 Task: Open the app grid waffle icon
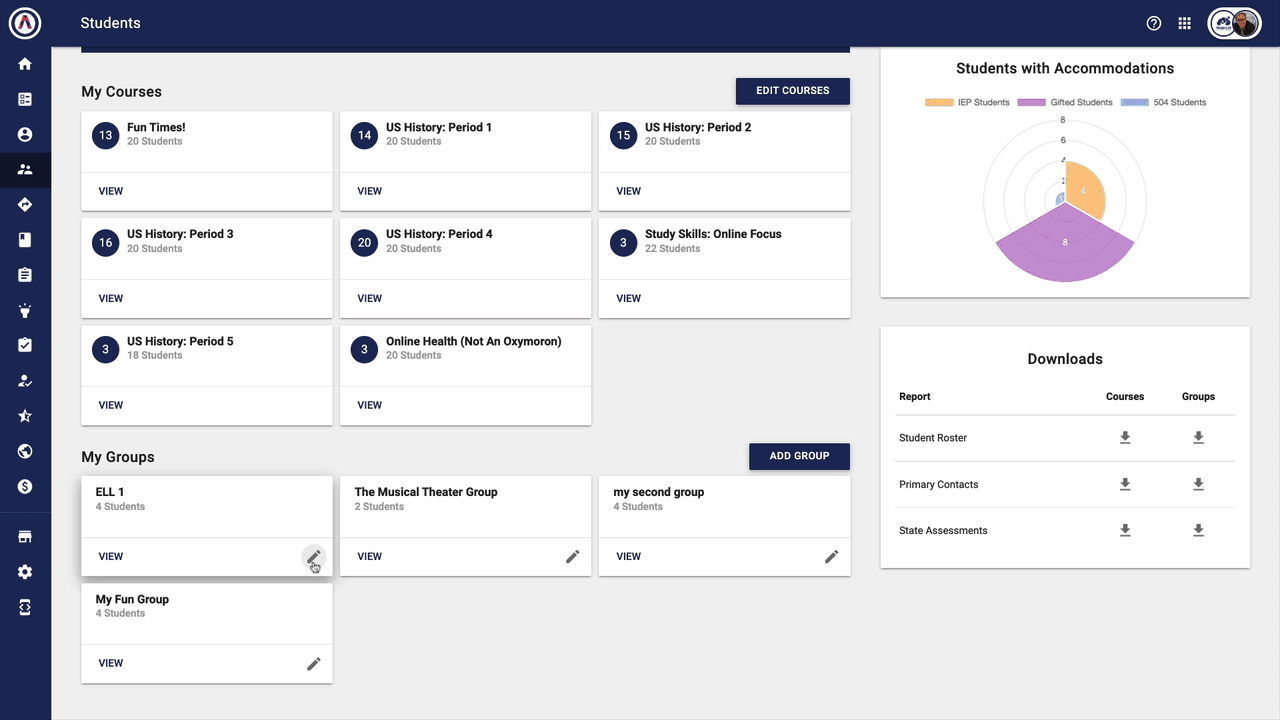[x=1184, y=22]
